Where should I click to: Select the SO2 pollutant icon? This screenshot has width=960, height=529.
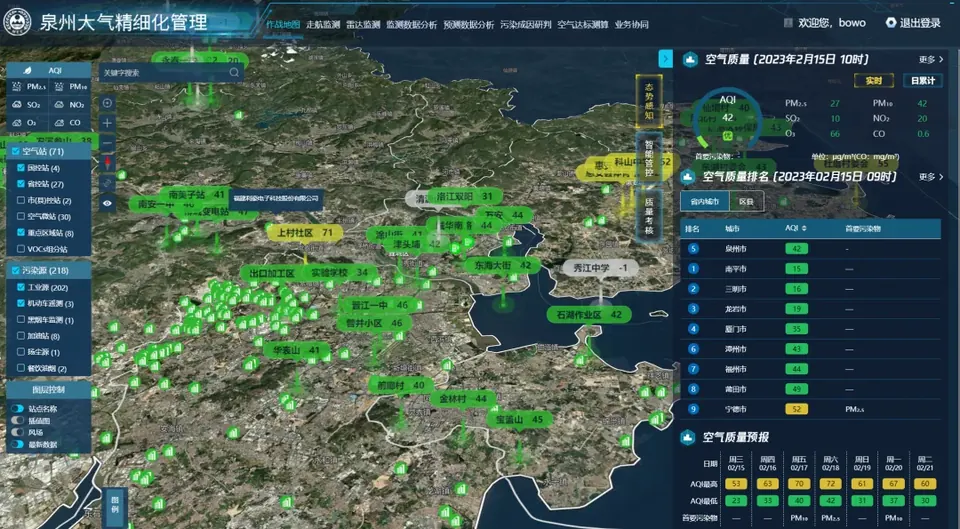[x=17, y=105]
